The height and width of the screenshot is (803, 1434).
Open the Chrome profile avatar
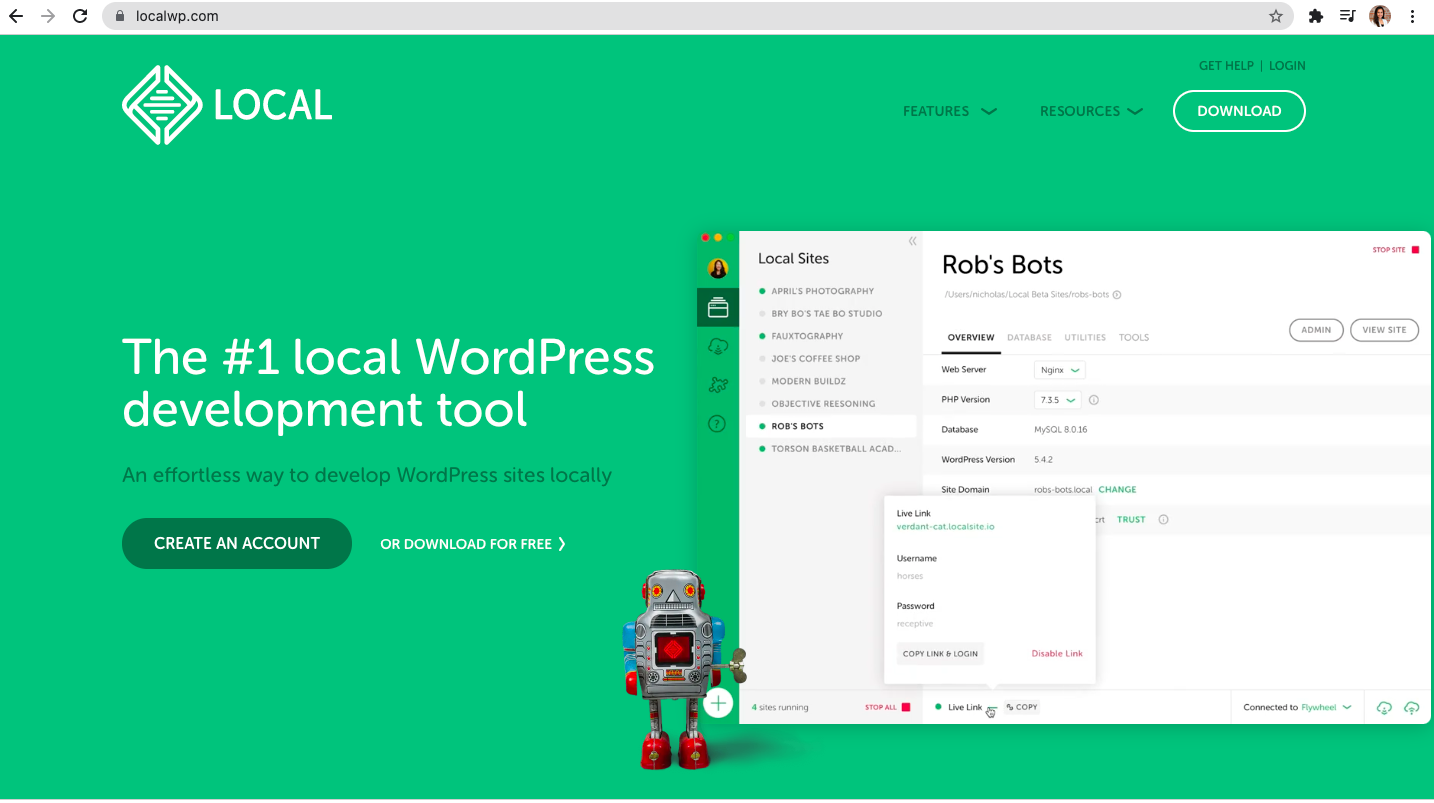tap(1380, 16)
